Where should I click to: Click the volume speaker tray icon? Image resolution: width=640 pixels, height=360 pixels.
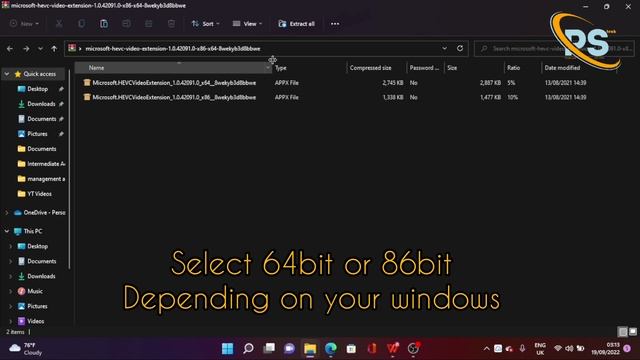(x=569, y=349)
